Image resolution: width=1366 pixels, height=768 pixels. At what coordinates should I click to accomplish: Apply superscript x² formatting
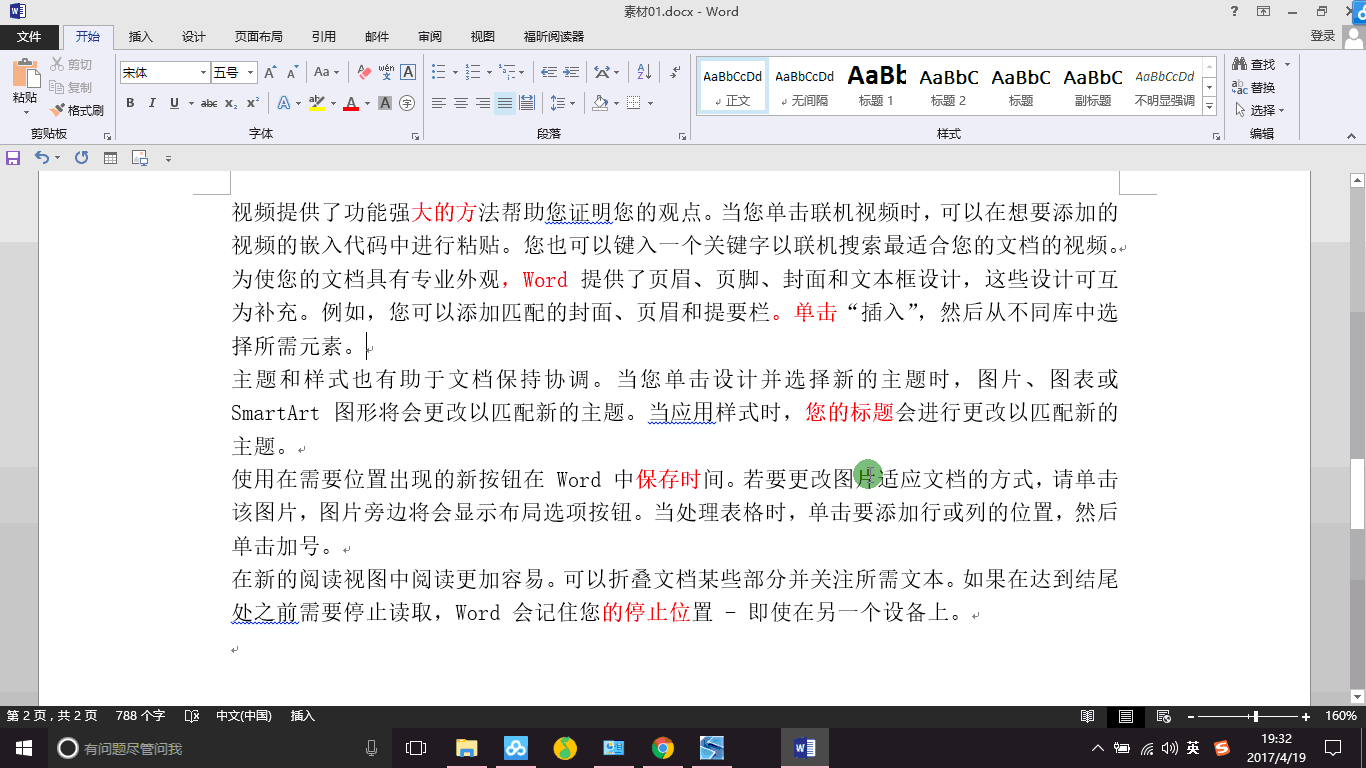click(x=253, y=103)
